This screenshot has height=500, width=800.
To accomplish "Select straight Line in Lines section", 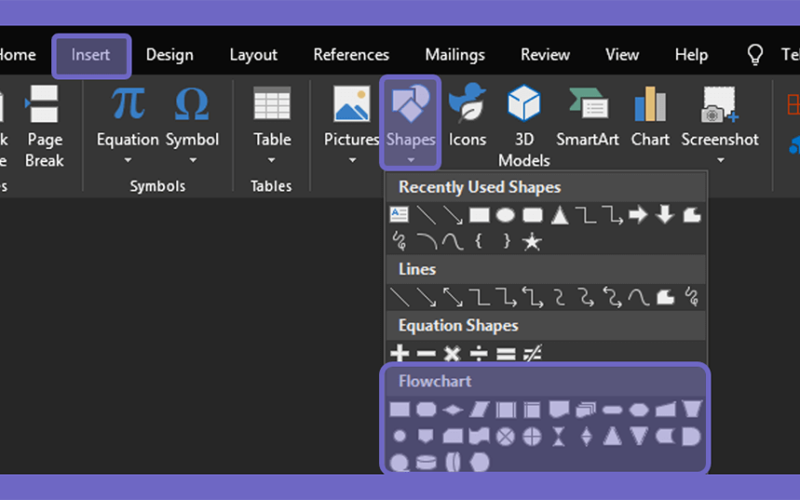I will pos(399,297).
